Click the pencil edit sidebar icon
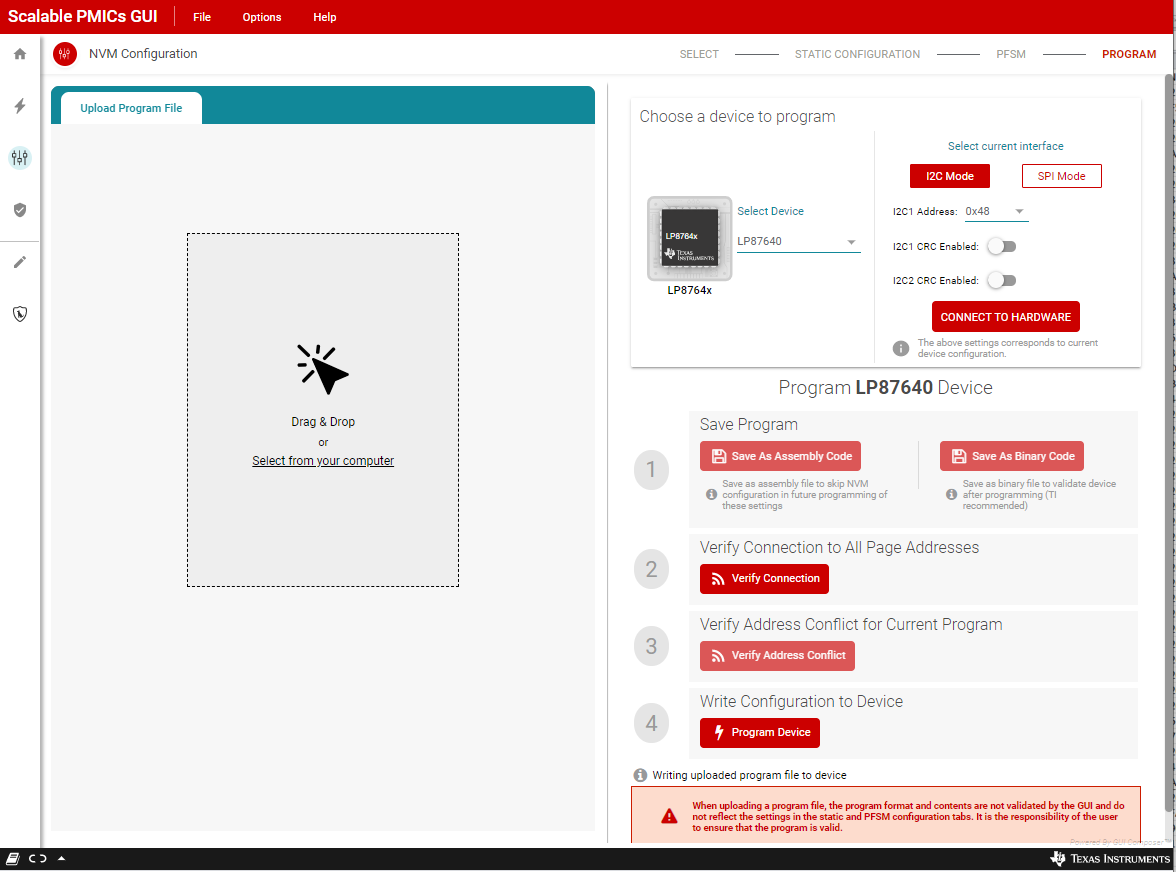The image size is (1176, 872). (20, 262)
